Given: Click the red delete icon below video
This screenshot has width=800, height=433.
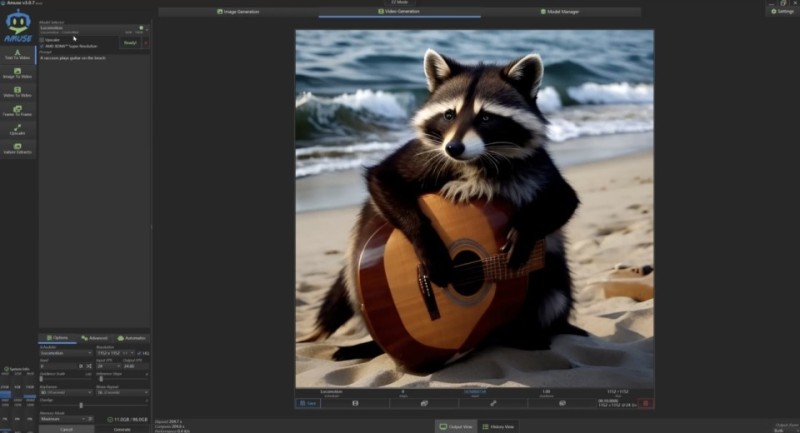Looking at the screenshot, I should click(x=646, y=403).
